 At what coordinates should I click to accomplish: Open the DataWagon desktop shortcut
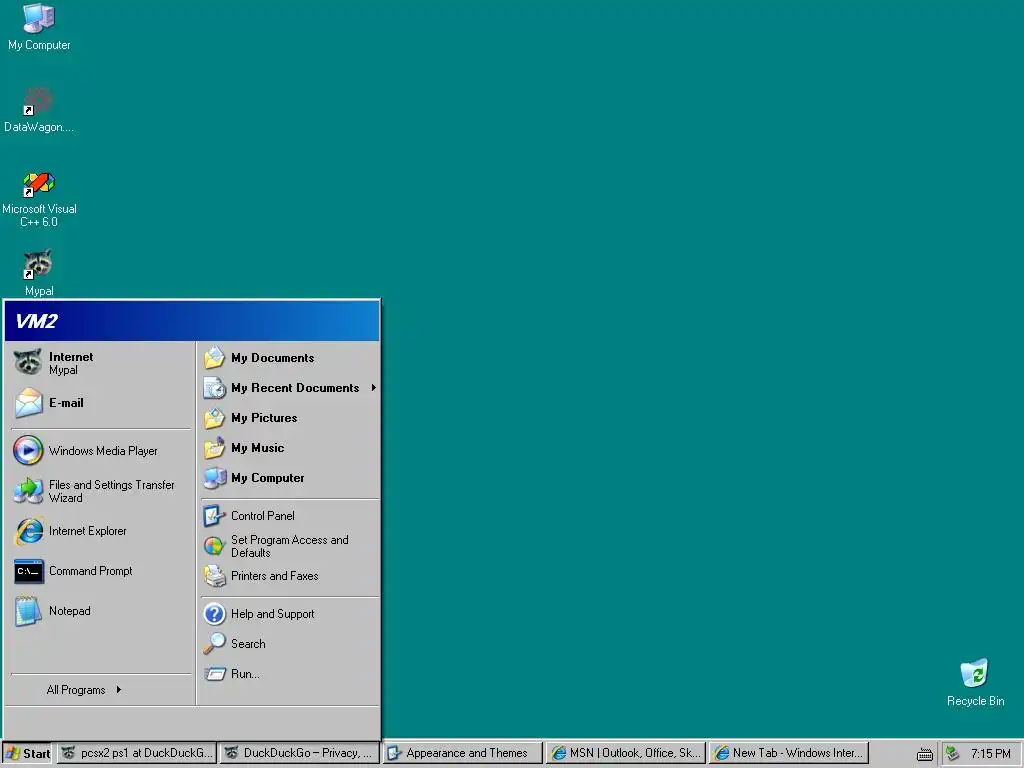39,109
